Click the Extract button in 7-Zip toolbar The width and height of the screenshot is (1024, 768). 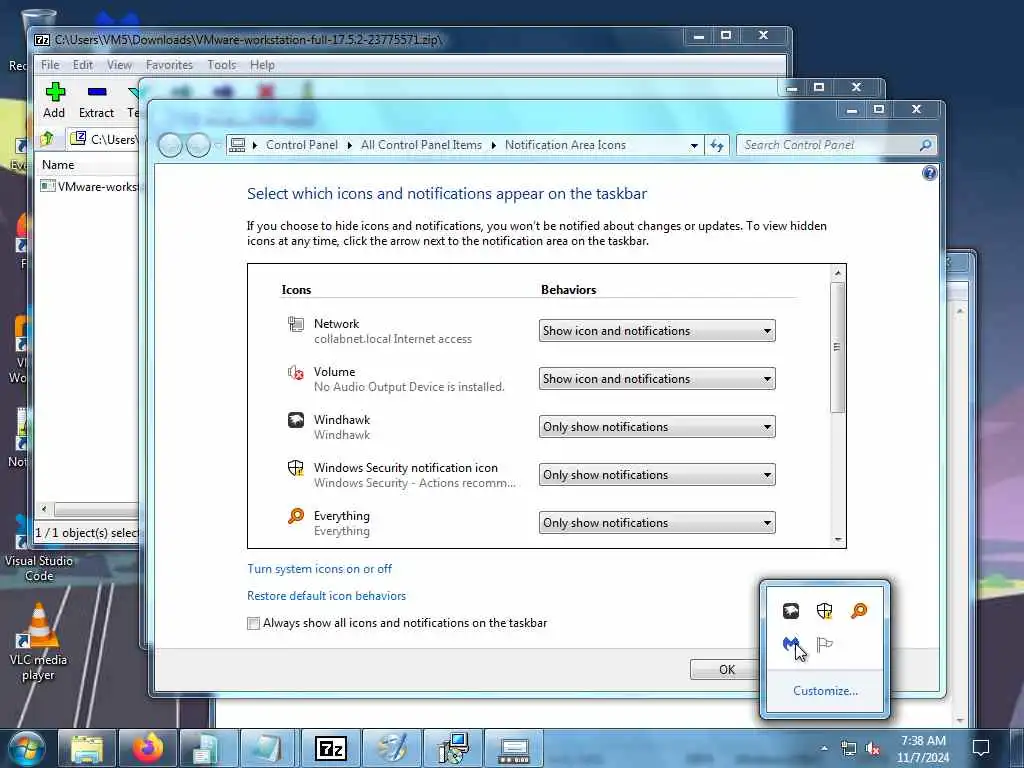click(96, 100)
